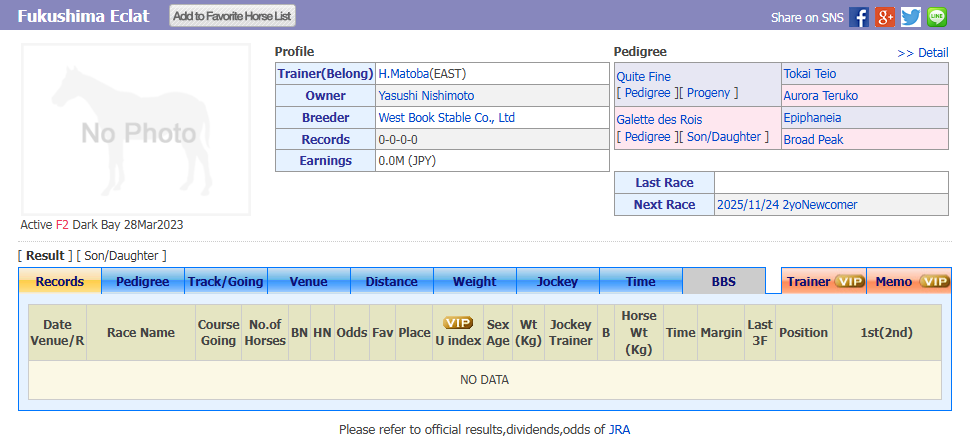This screenshot has width=970, height=448.
Task: Open the pedigree Detail link
Action: point(922,53)
